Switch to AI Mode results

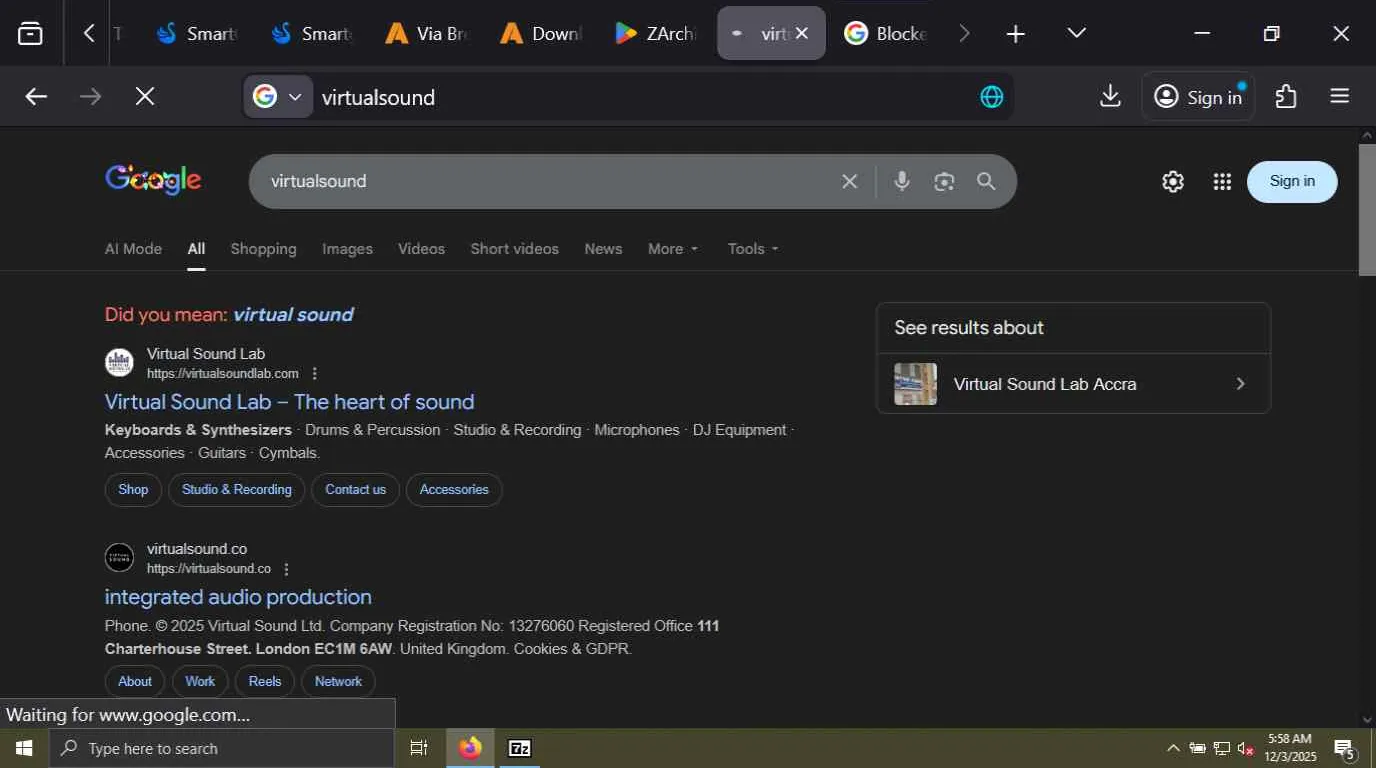pyautogui.click(x=133, y=249)
